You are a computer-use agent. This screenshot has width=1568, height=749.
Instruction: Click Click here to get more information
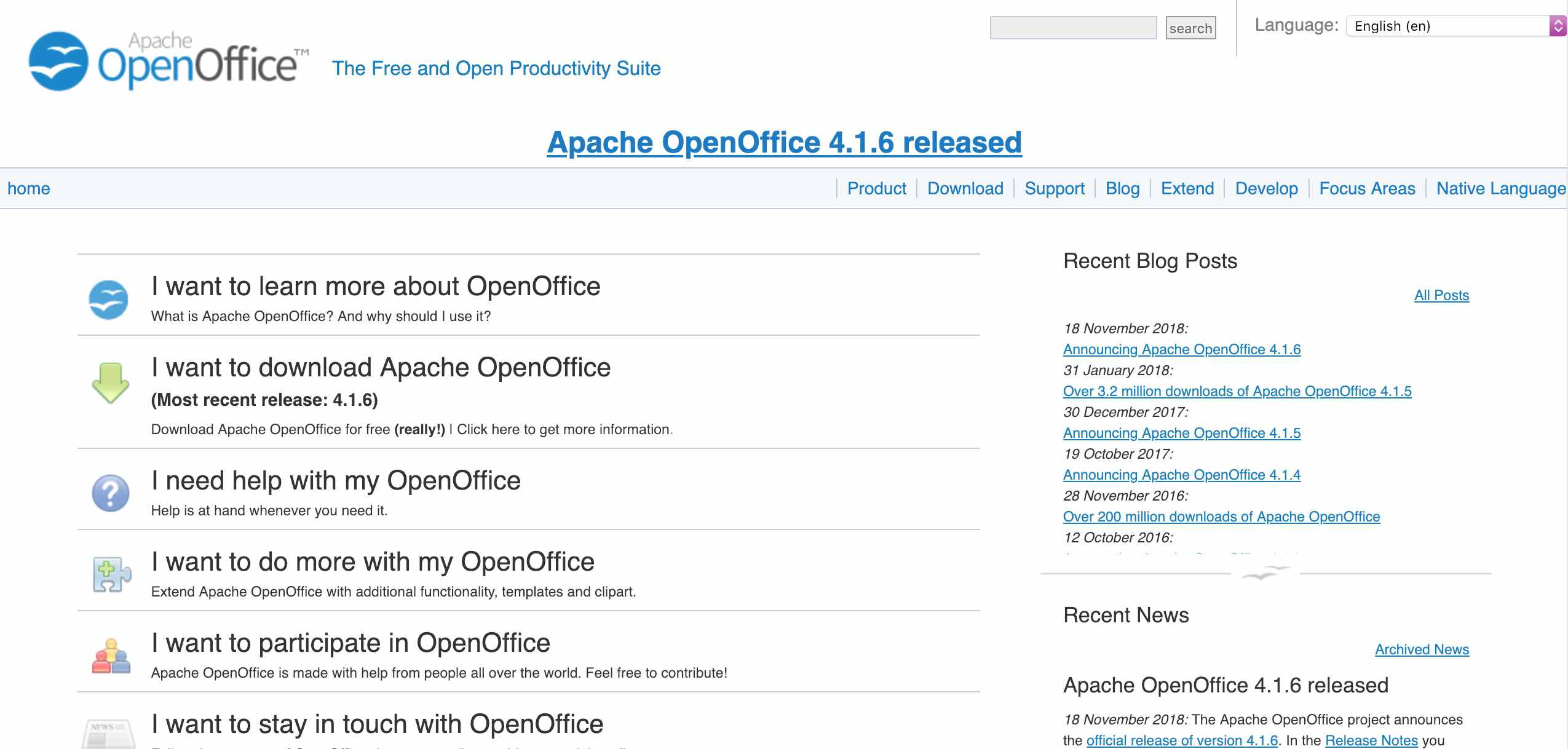coord(563,429)
